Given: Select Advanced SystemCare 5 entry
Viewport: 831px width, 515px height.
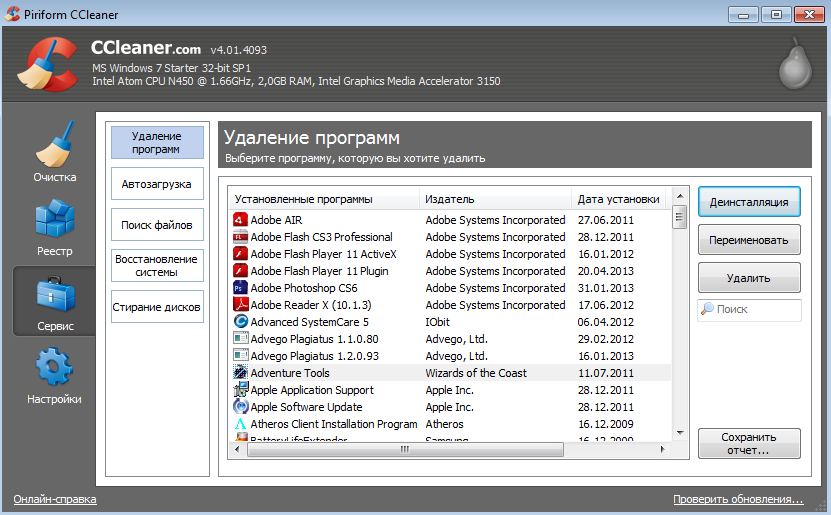Looking at the screenshot, I should tap(310, 322).
